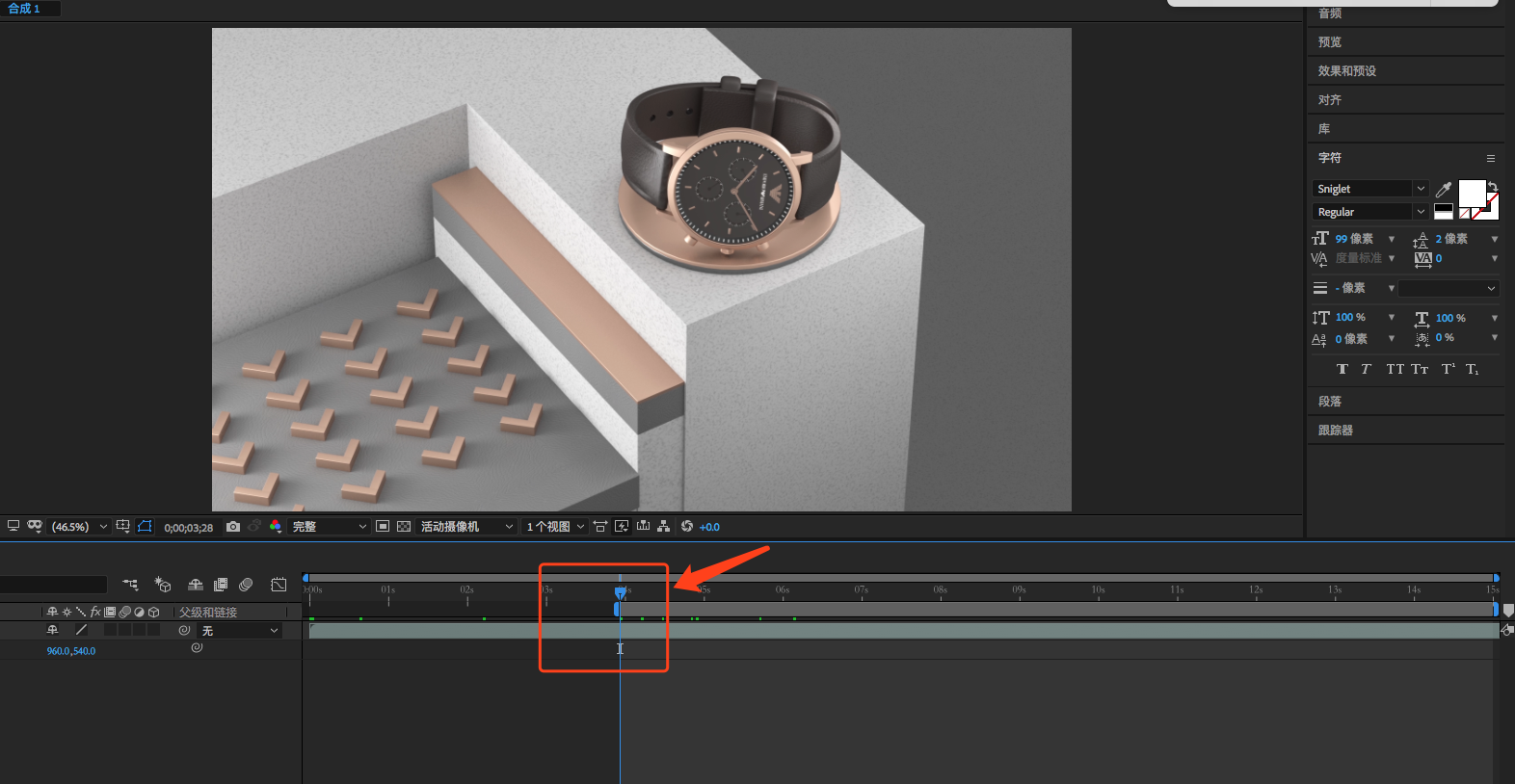Click the Reset Exposure icon

point(687,527)
